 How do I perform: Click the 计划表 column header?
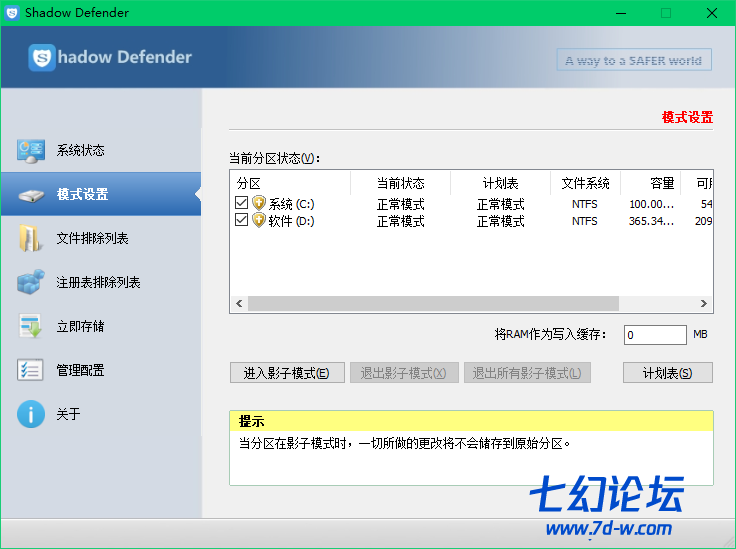coord(500,183)
